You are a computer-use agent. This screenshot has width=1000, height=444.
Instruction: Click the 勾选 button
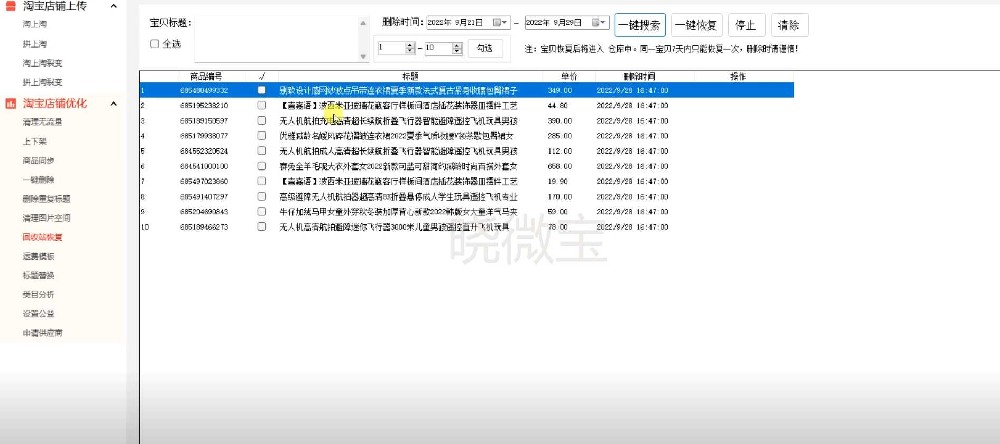click(x=485, y=48)
